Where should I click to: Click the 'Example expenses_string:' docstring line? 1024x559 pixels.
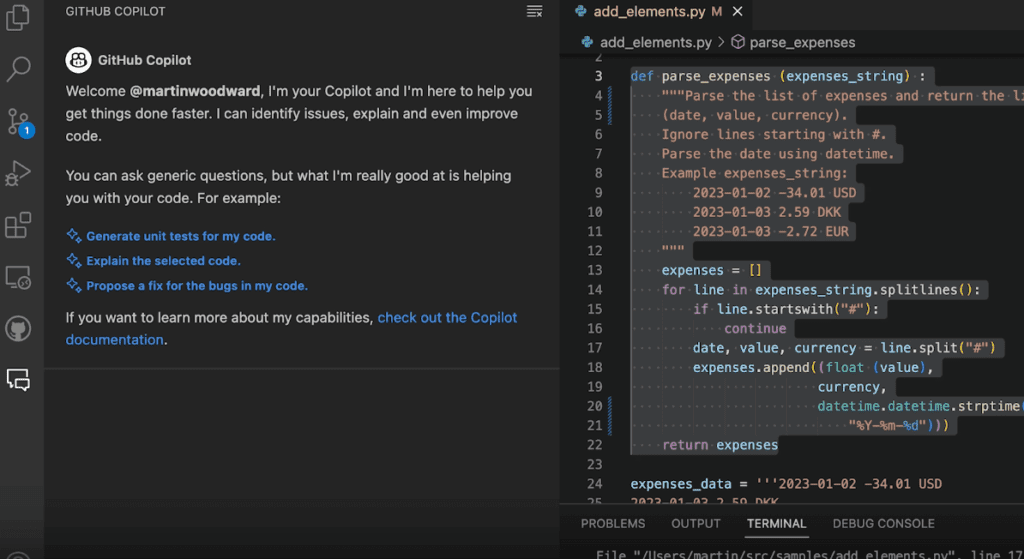[754, 173]
